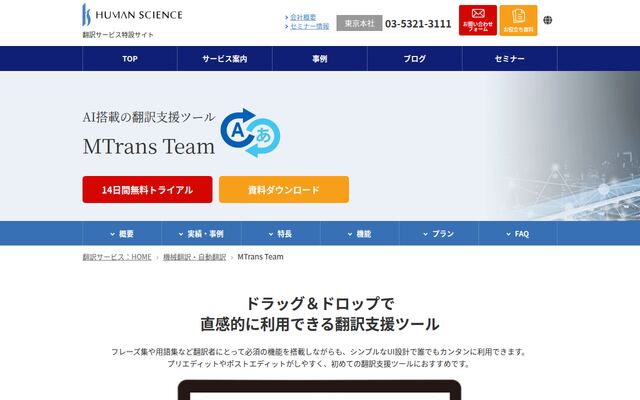Image resolution: width=640 pixels, height=400 pixels.
Task: Open the orange お役立ち資料 document button
Action: point(518,20)
